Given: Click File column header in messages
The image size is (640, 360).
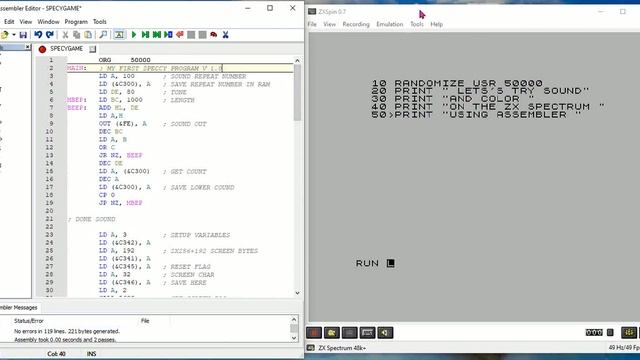Looking at the screenshot, I should [145, 321].
